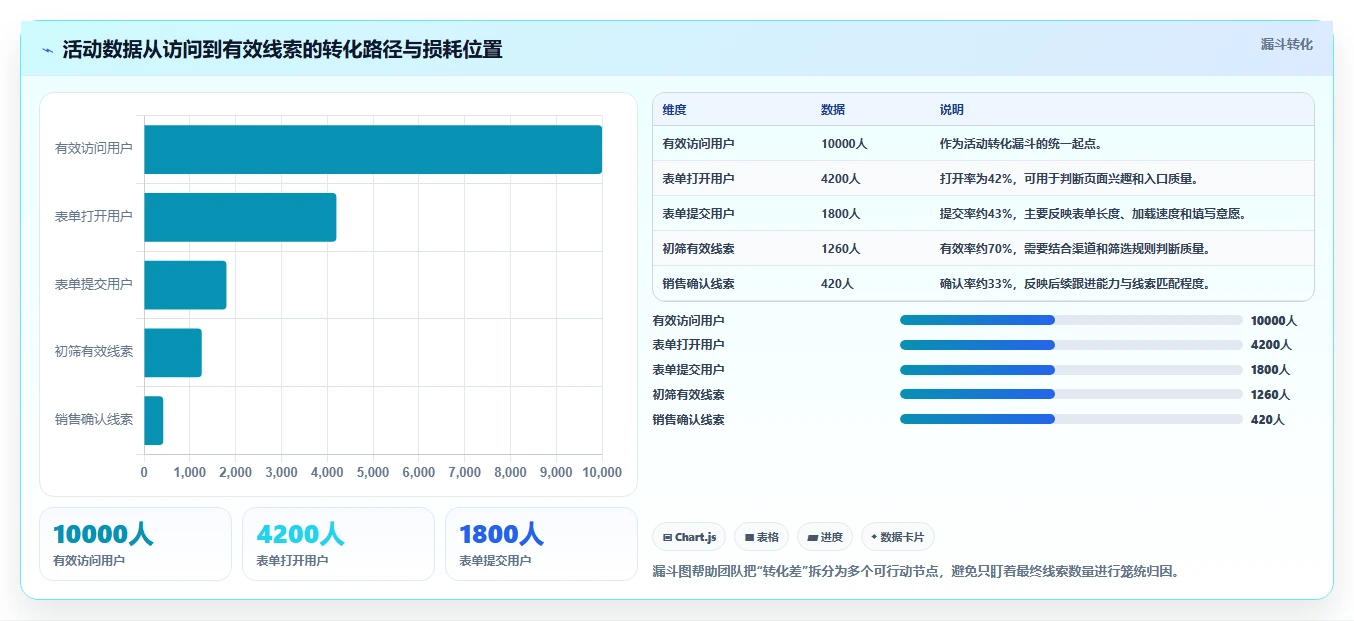Click the 销售确认线索 bar in the chart
The image size is (1354, 621).
pyautogui.click(x=154, y=420)
